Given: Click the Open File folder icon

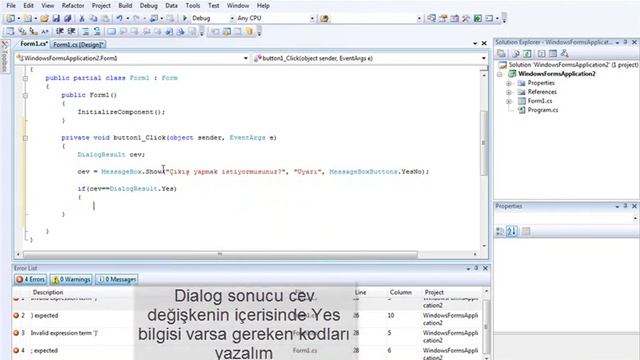Looking at the screenshot, I should tap(44, 18).
